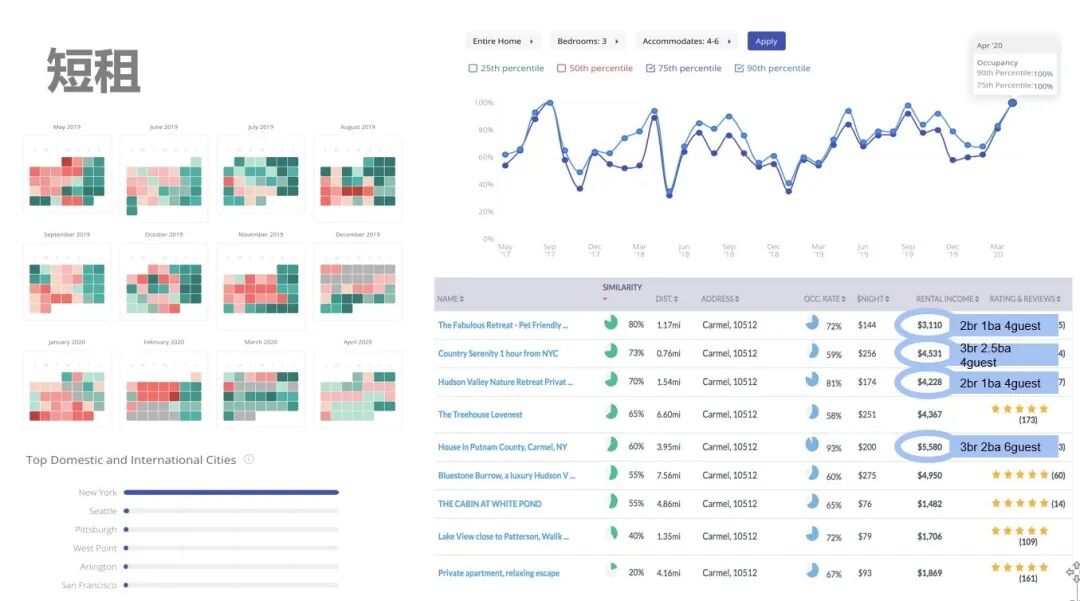This screenshot has height=601, width=1080.
Task: Click the $5,580 rental income value
Action: (929, 447)
